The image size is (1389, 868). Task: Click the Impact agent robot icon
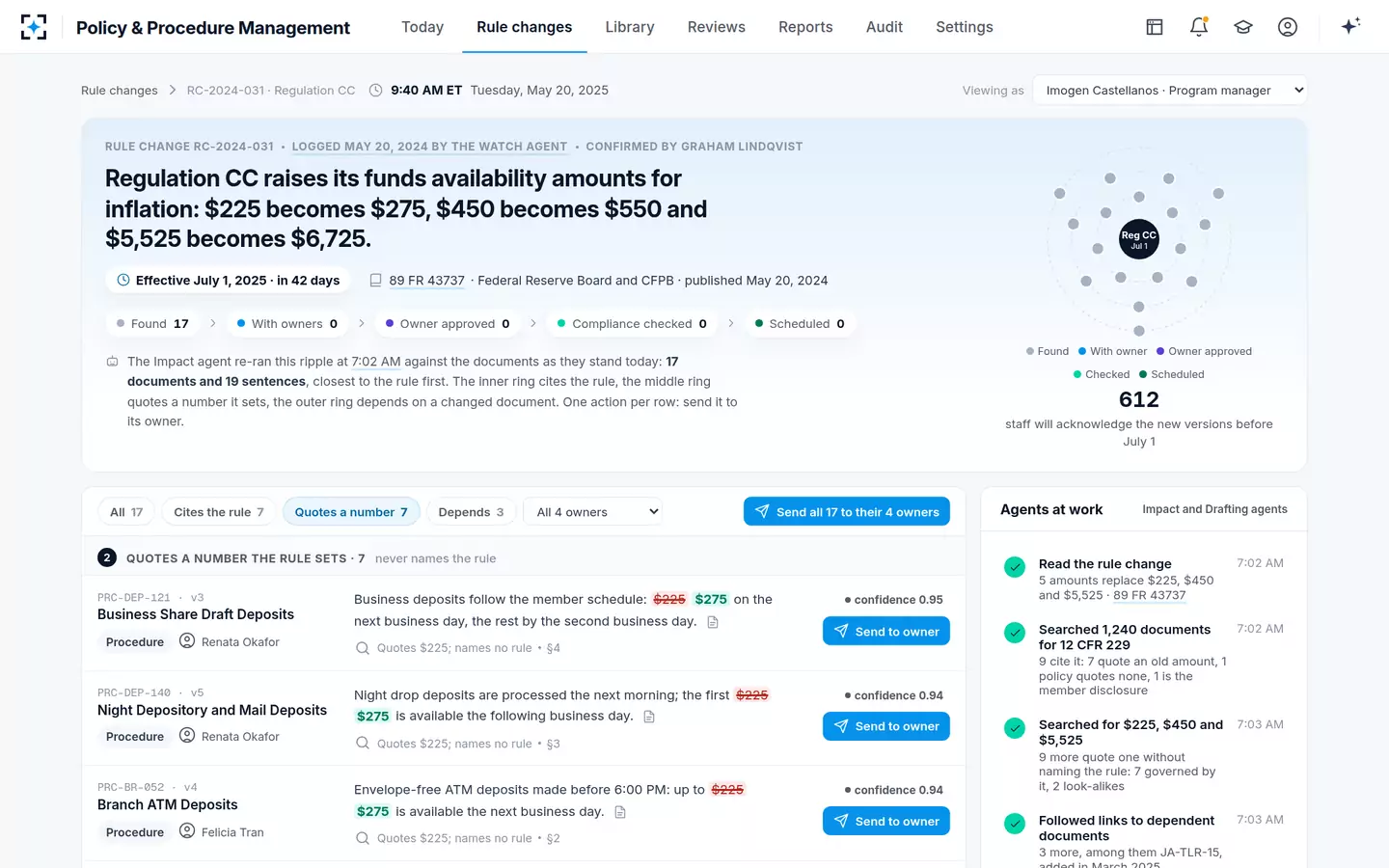point(112,362)
